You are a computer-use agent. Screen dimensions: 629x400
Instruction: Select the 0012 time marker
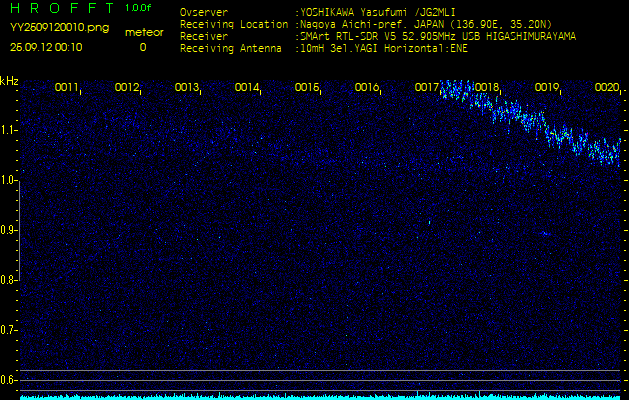pyautogui.click(x=127, y=88)
